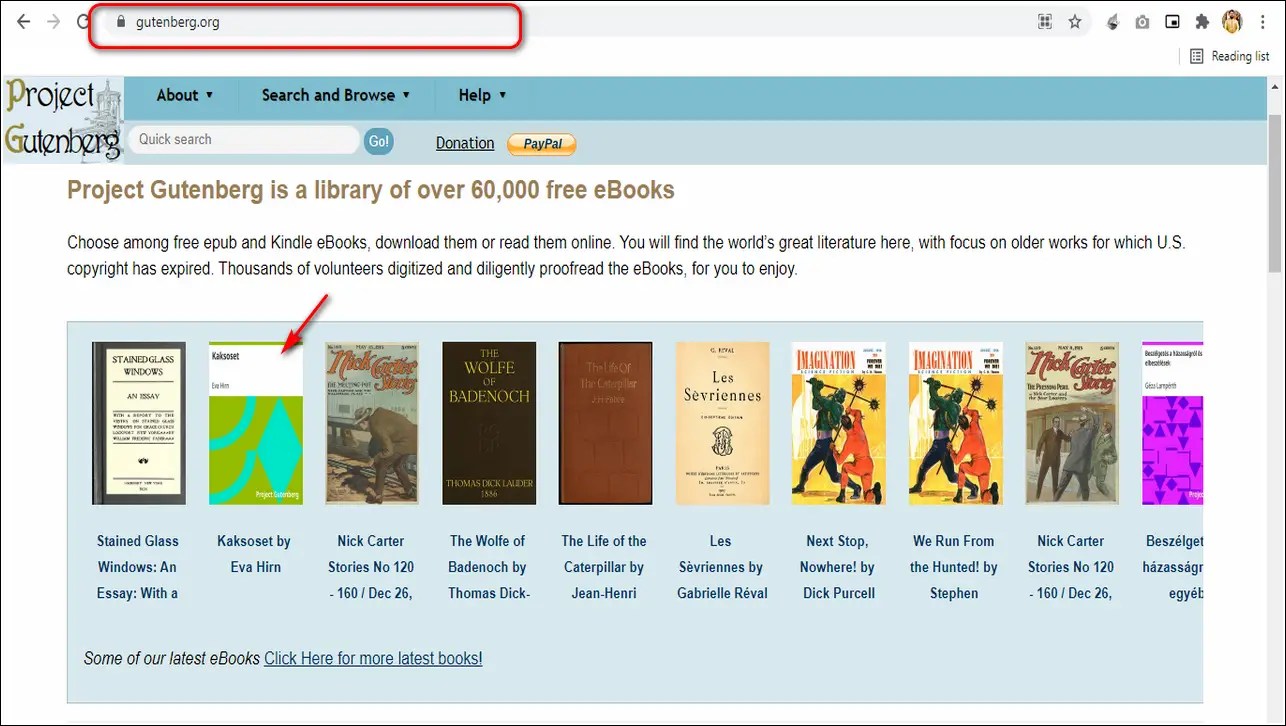1286x726 pixels.
Task: Click Next Stop, Nowhere! title link
Action: point(838,567)
